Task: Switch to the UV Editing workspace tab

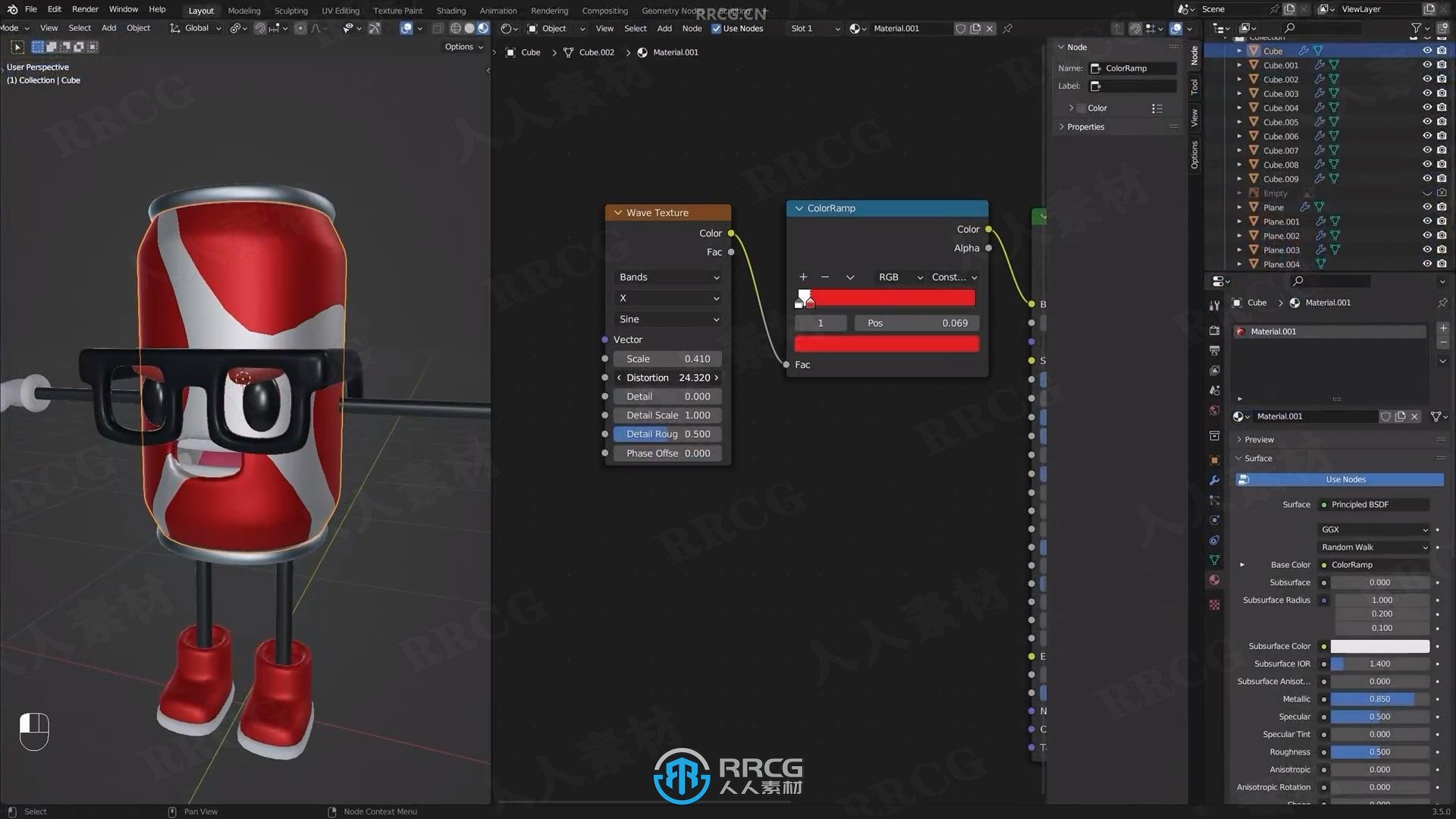Action: tap(340, 11)
